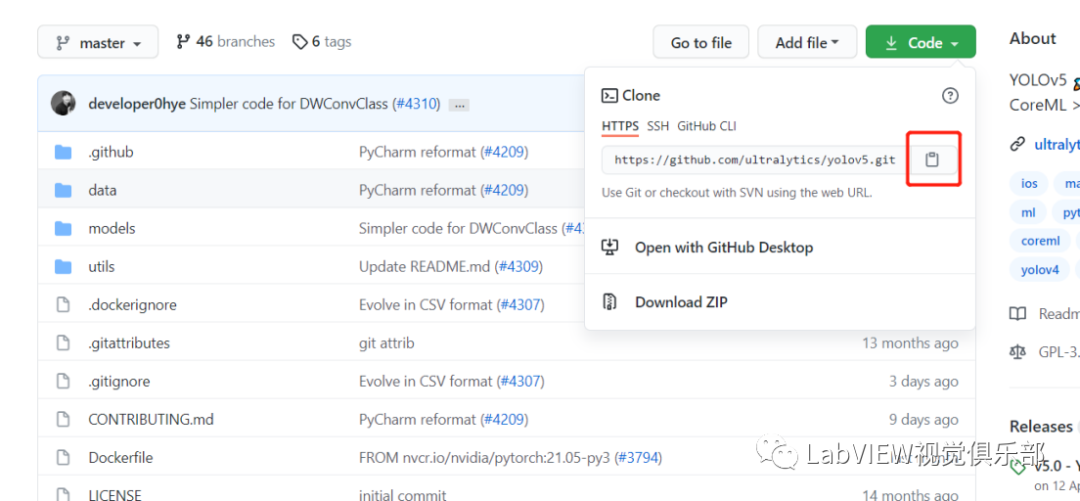This screenshot has height=501, width=1080.
Task: Click the Go to file button
Action: click(x=701, y=43)
